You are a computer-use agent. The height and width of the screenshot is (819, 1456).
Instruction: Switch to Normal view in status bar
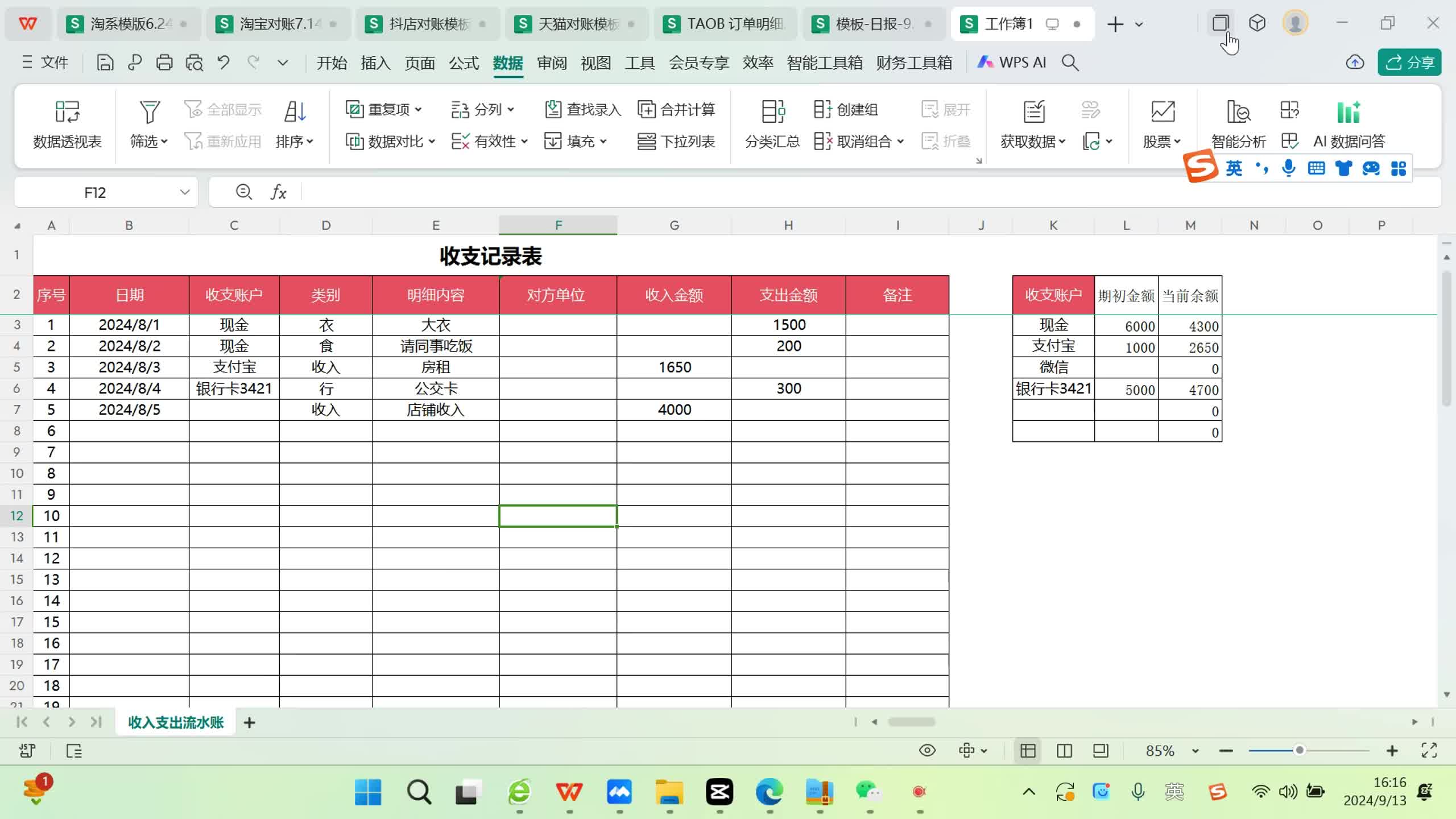[1028, 750]
